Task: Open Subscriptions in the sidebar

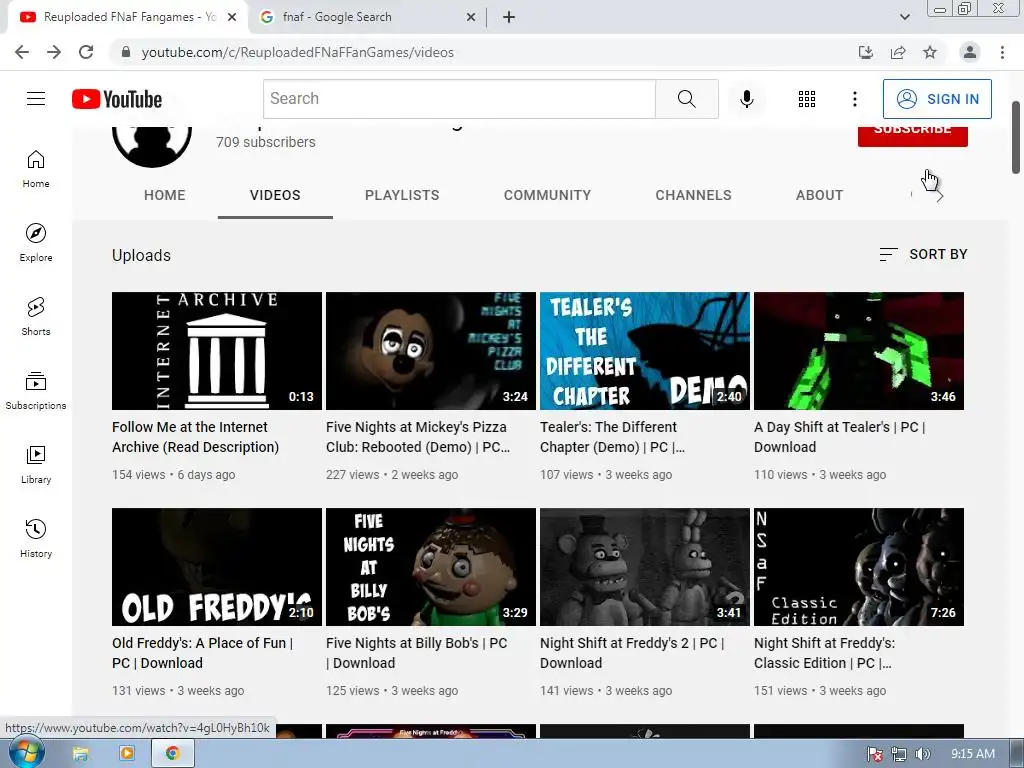Action: 36,391
